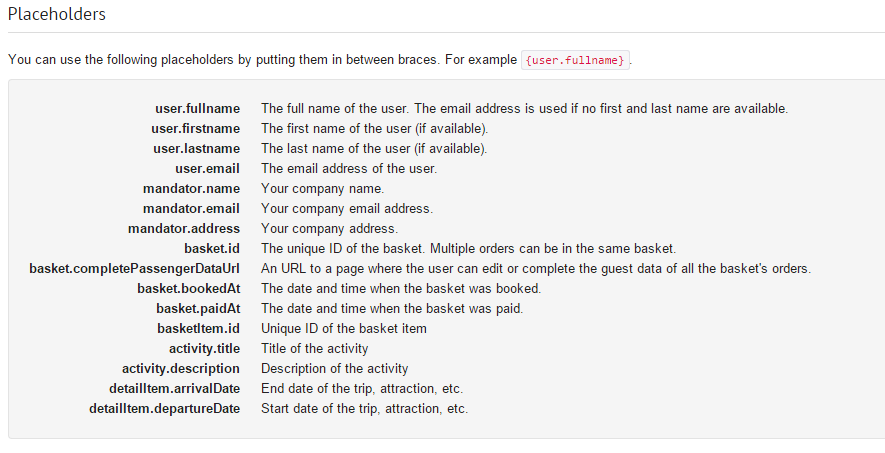The width and height of the screenshot is (885, 453).
Task: Select the detailItem.arrivalDate placeholder term
Action: 174,389
